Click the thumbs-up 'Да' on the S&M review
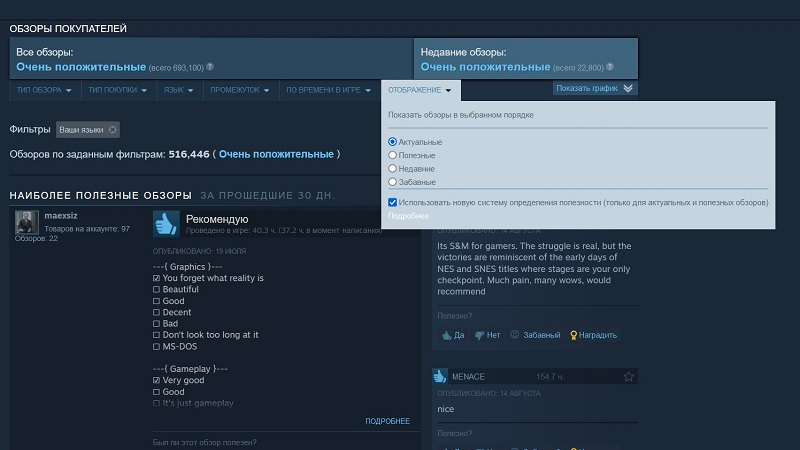Viewport: 800px width, 450px height. coord(453,335)
